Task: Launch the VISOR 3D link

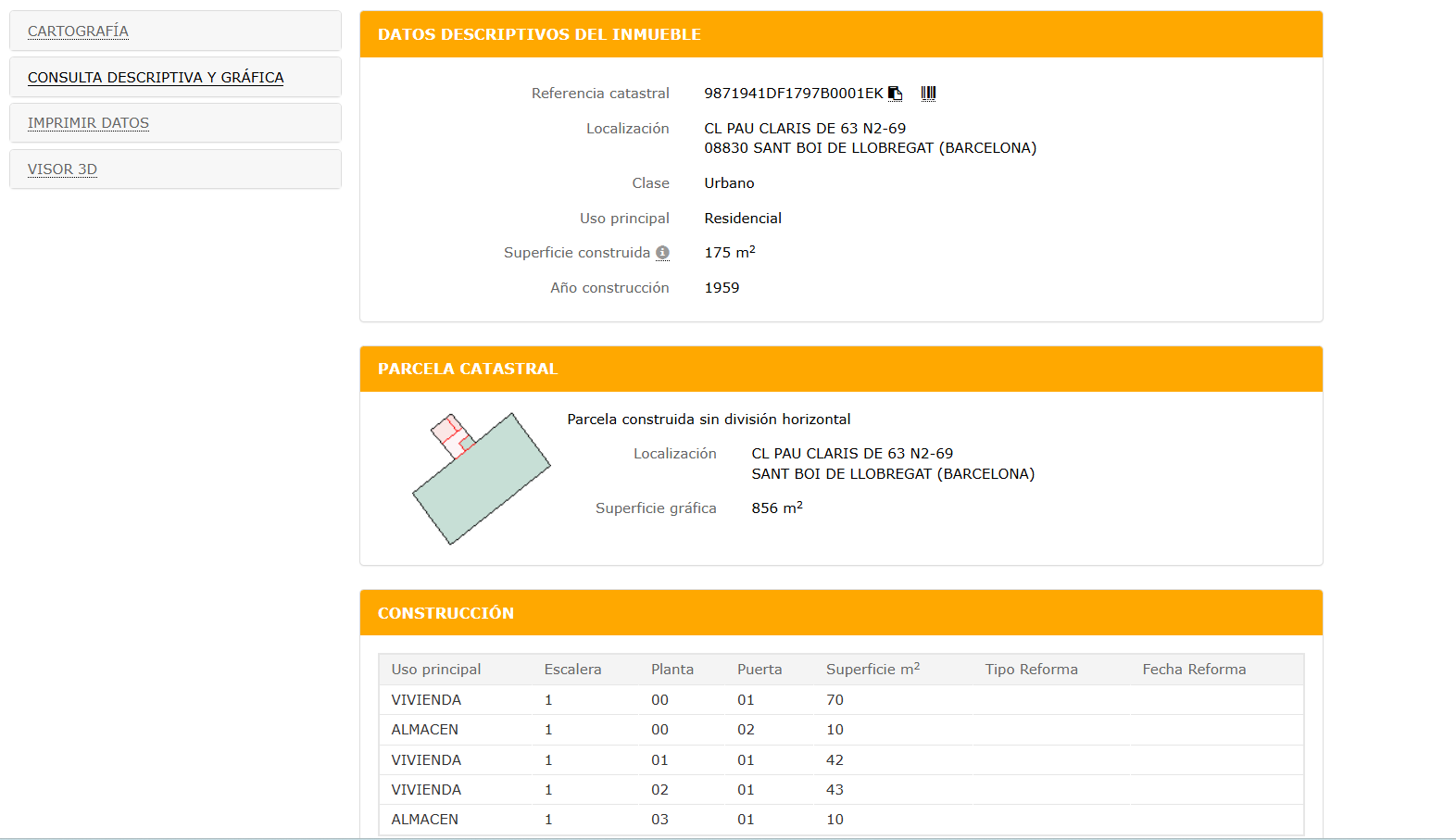Action: pos(62,169)
